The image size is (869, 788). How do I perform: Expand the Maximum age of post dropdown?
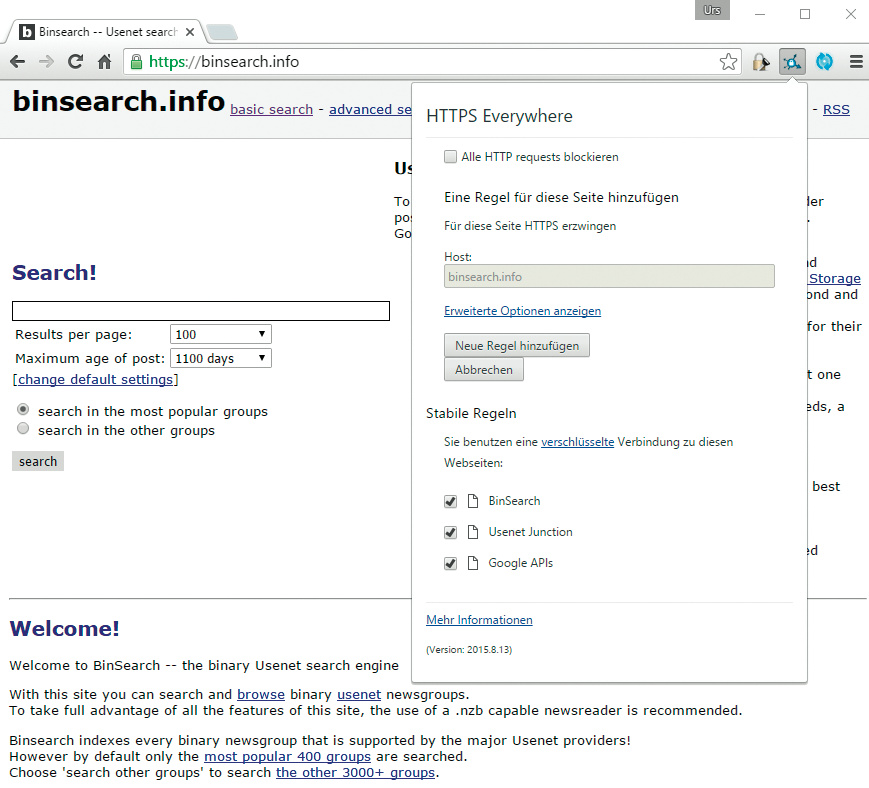221,358
